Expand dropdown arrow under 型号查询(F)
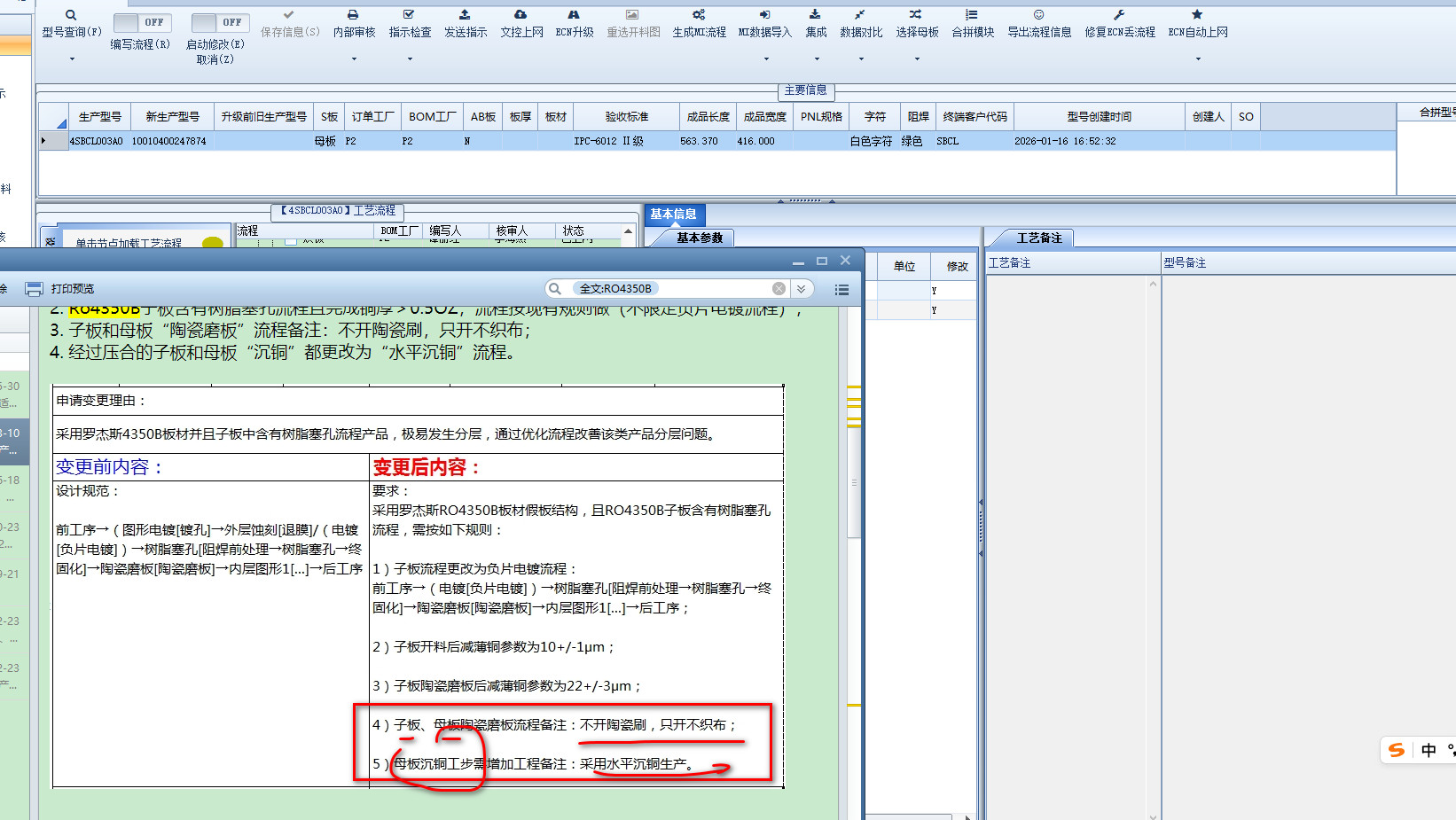 click(x=72, y=59)
